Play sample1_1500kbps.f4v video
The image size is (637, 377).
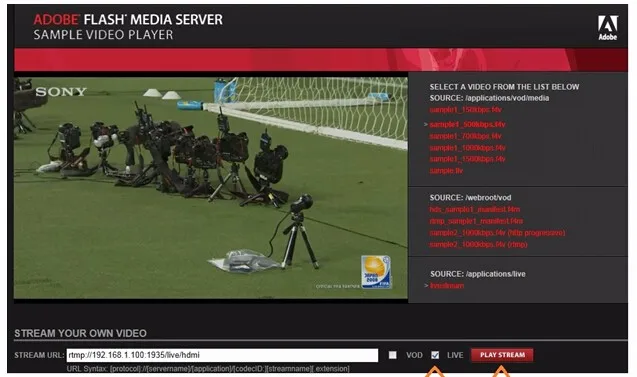(x=468, y=159)
